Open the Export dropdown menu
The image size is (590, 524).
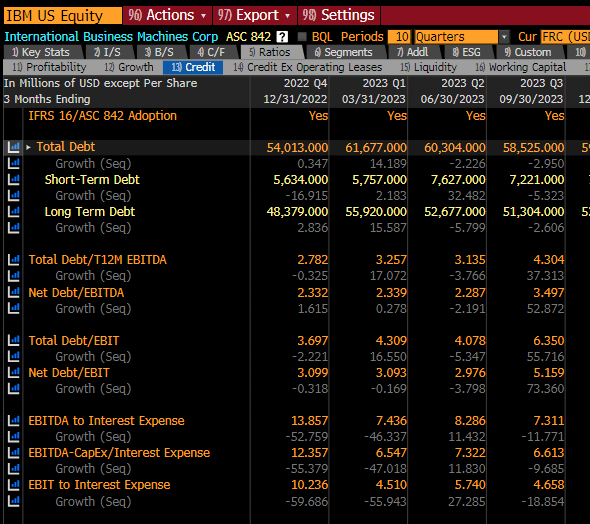254,15
